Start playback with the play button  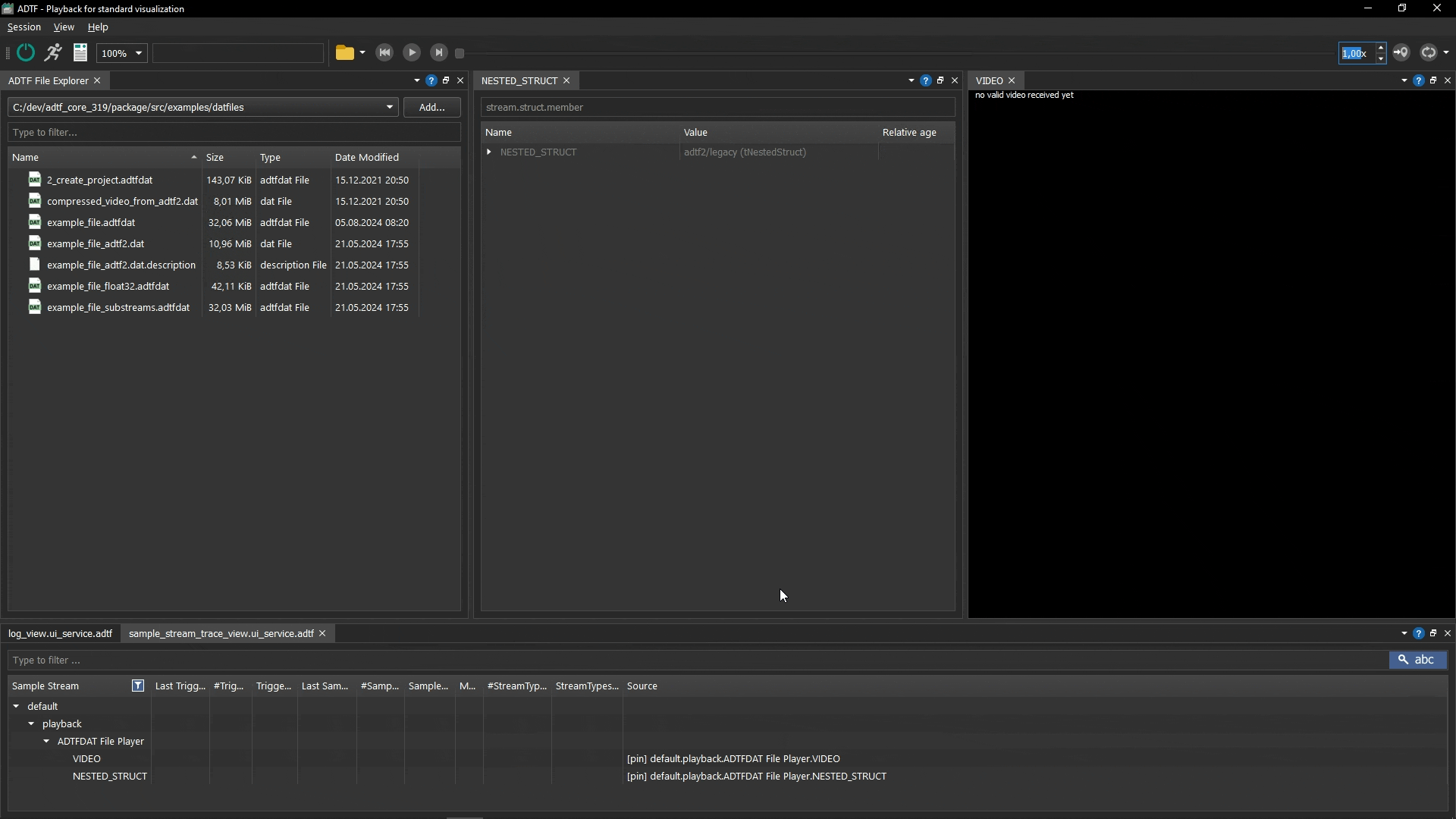(412, 52)
